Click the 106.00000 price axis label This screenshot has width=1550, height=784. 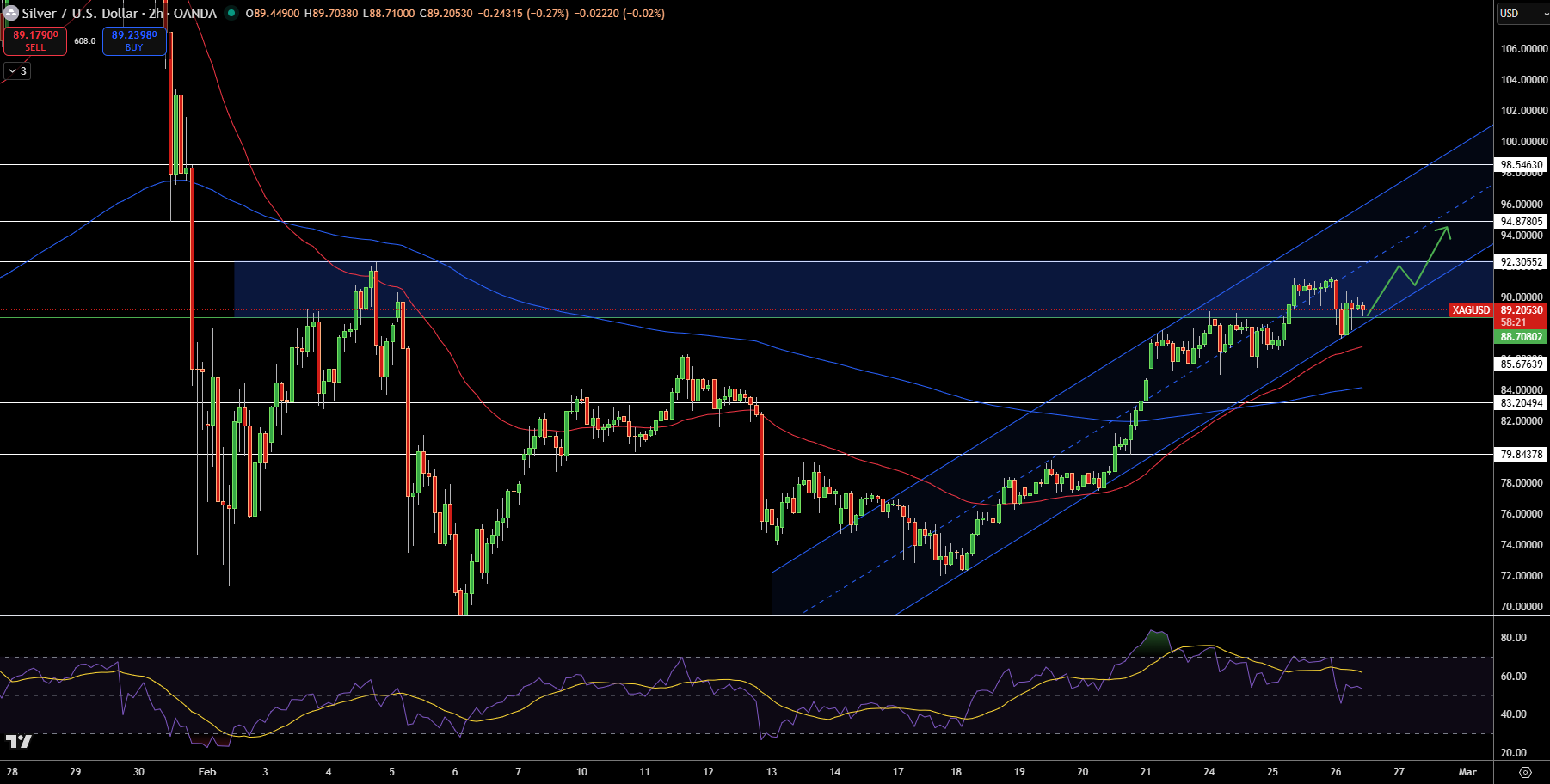(x=1524, y=49)
